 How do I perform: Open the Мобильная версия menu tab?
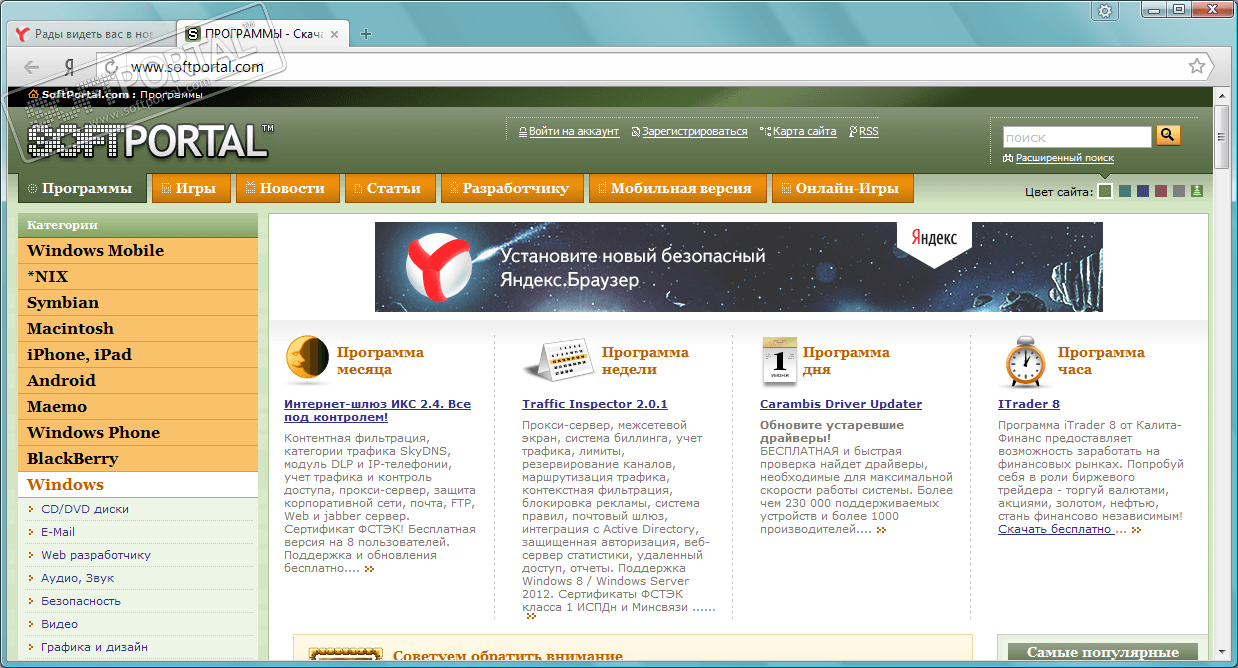(x=677, y=188)
